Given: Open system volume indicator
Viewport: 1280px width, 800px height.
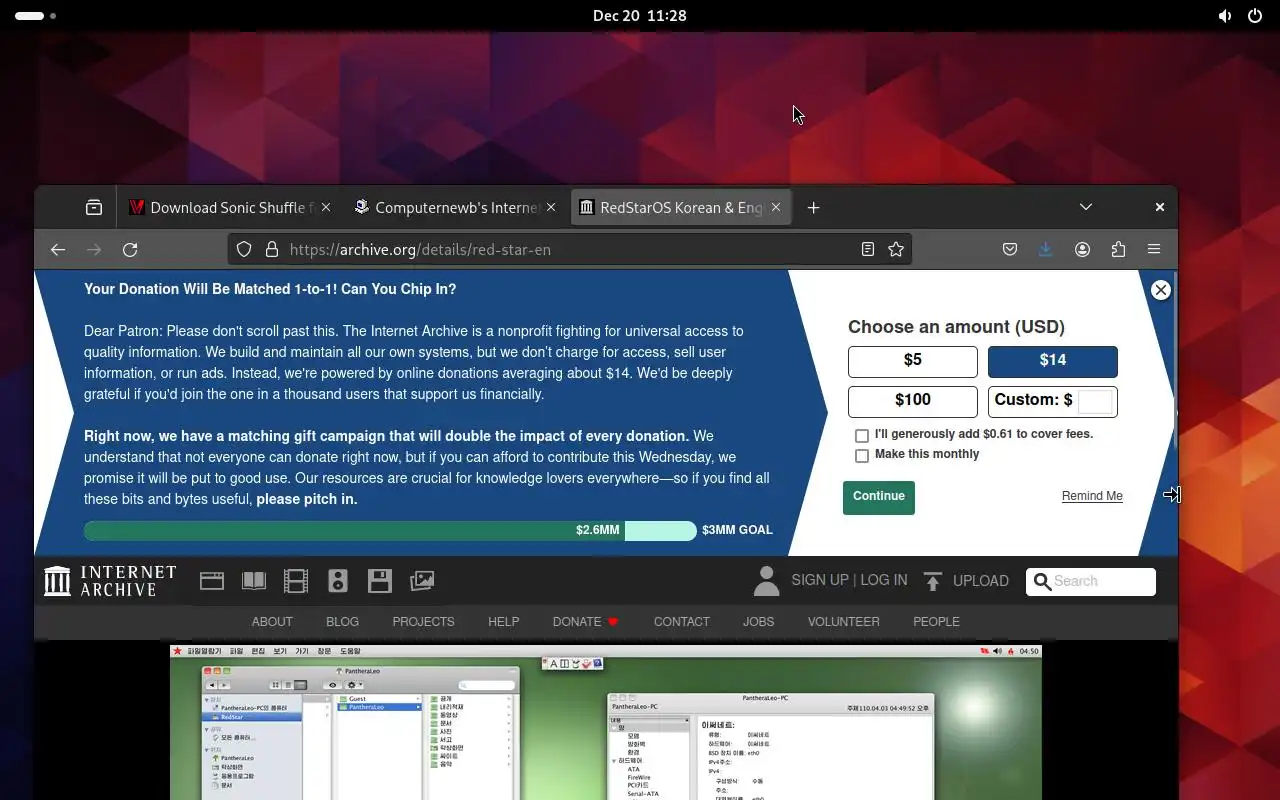Looking at the screenshot, I should [x=1225, y=16].
